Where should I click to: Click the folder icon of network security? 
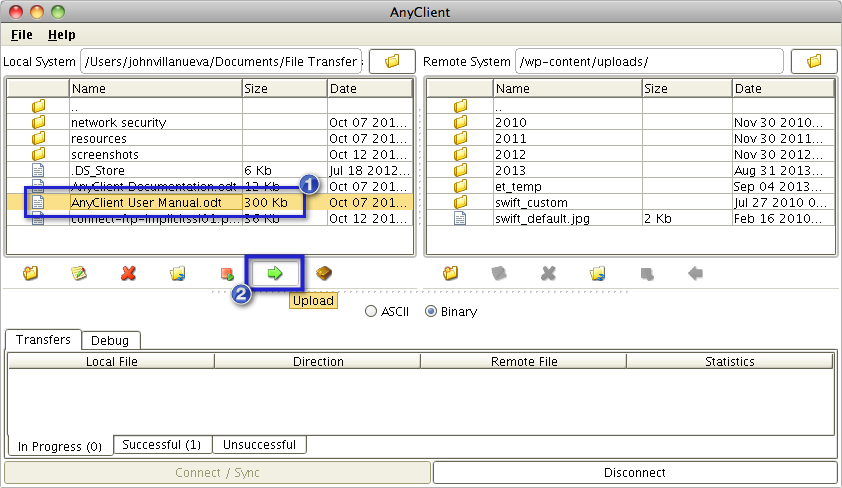pos(38,122)
